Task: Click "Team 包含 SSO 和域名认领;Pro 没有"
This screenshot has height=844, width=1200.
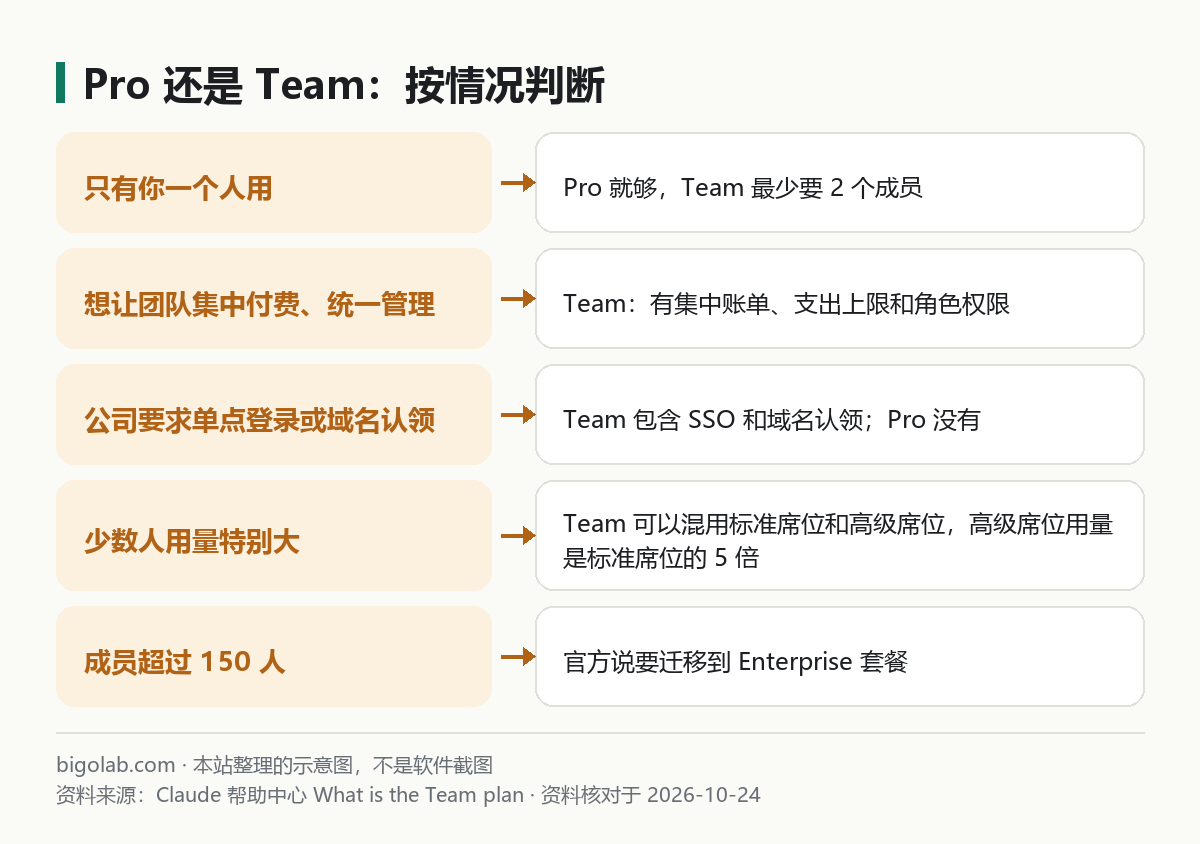Action: (x=772, y=420)
